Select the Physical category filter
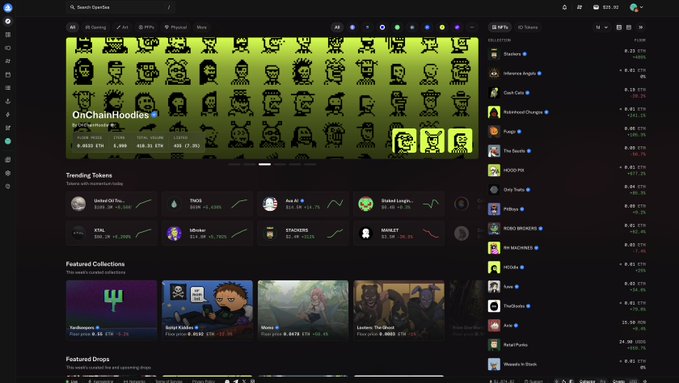679x383 pixels. click(175, 27)
